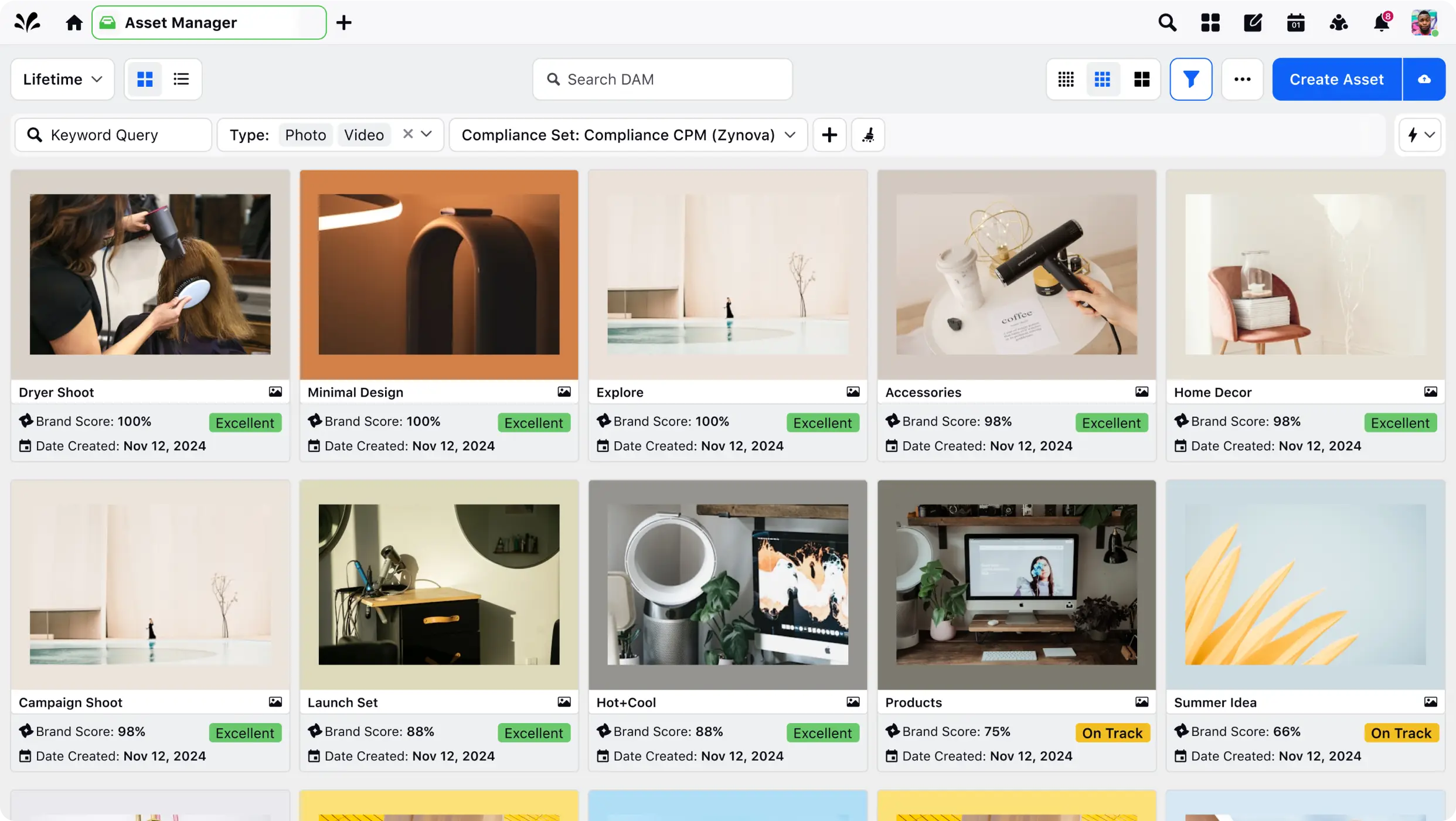The width and height of the screenshot is (1456, 821).
Task: Open the apps launcher grid icon
Action: tap(1210, 23)
